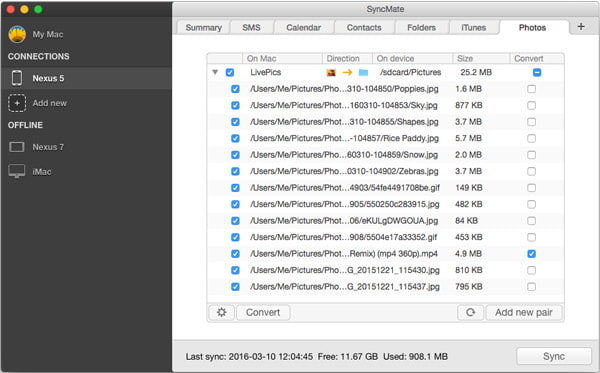The height and width of the screenshot is (373, 600).
Task: Click the Convert column header
Action: pyautogui.click(x=537, y=59)
